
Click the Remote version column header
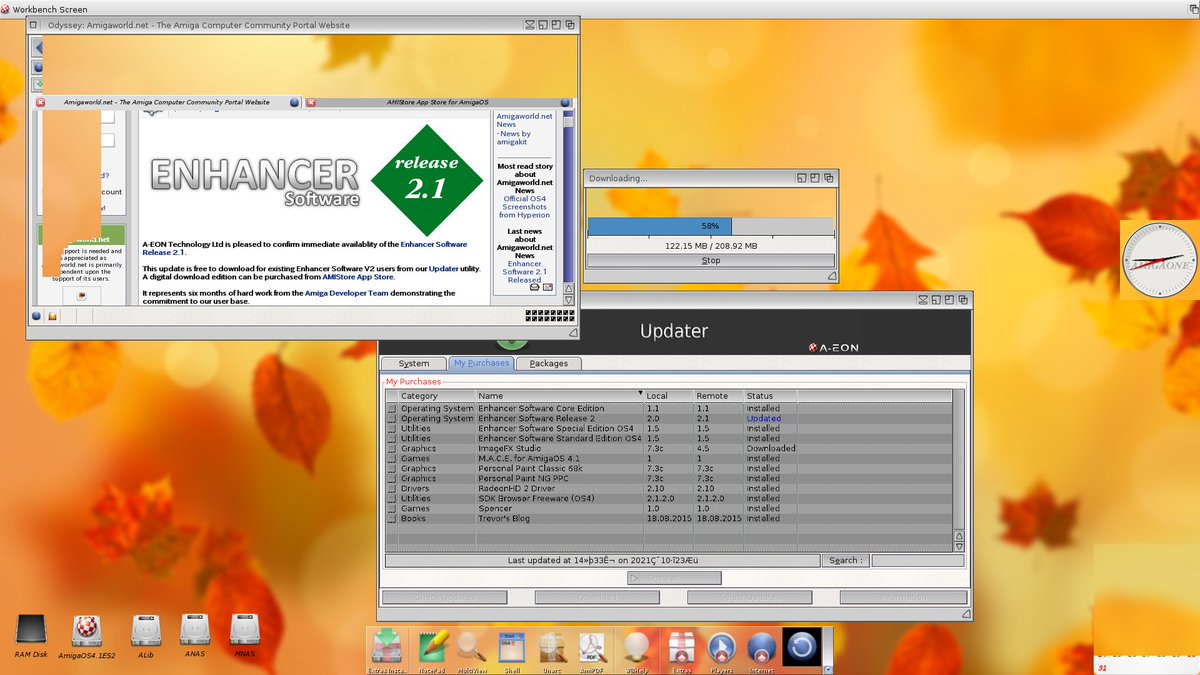tap(719, 396)
